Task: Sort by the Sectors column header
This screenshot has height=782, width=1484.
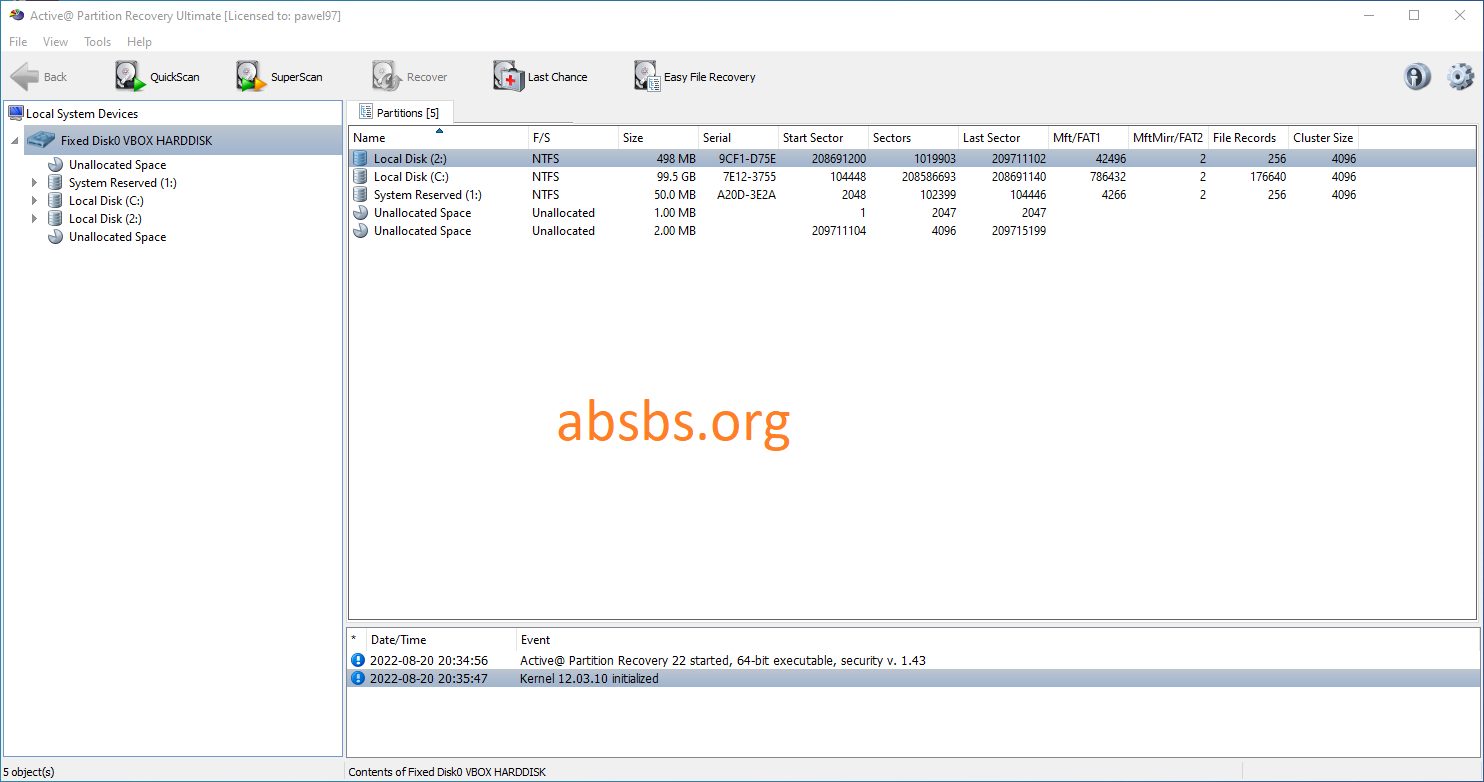Action: (x=913, y=138)
